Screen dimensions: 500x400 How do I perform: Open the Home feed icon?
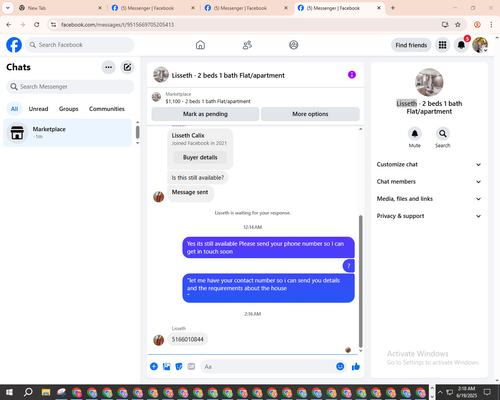(200, 45)
